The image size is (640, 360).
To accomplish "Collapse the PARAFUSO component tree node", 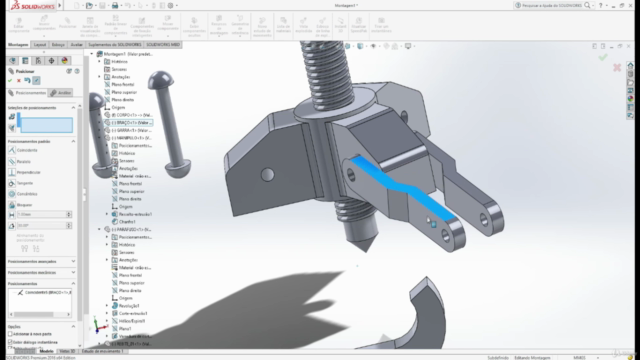I will (99, 229).
